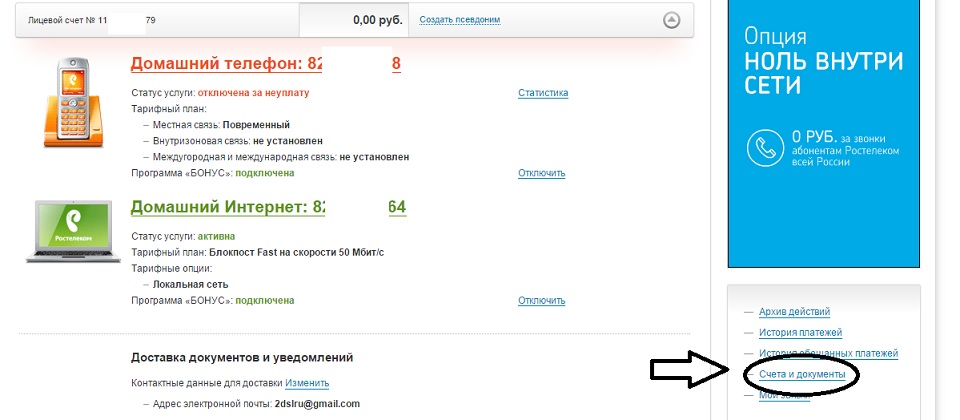This screenshot has height=420, width=960.
Task: Select Счета и документы in the sidebar
Action: coord(802,374)
